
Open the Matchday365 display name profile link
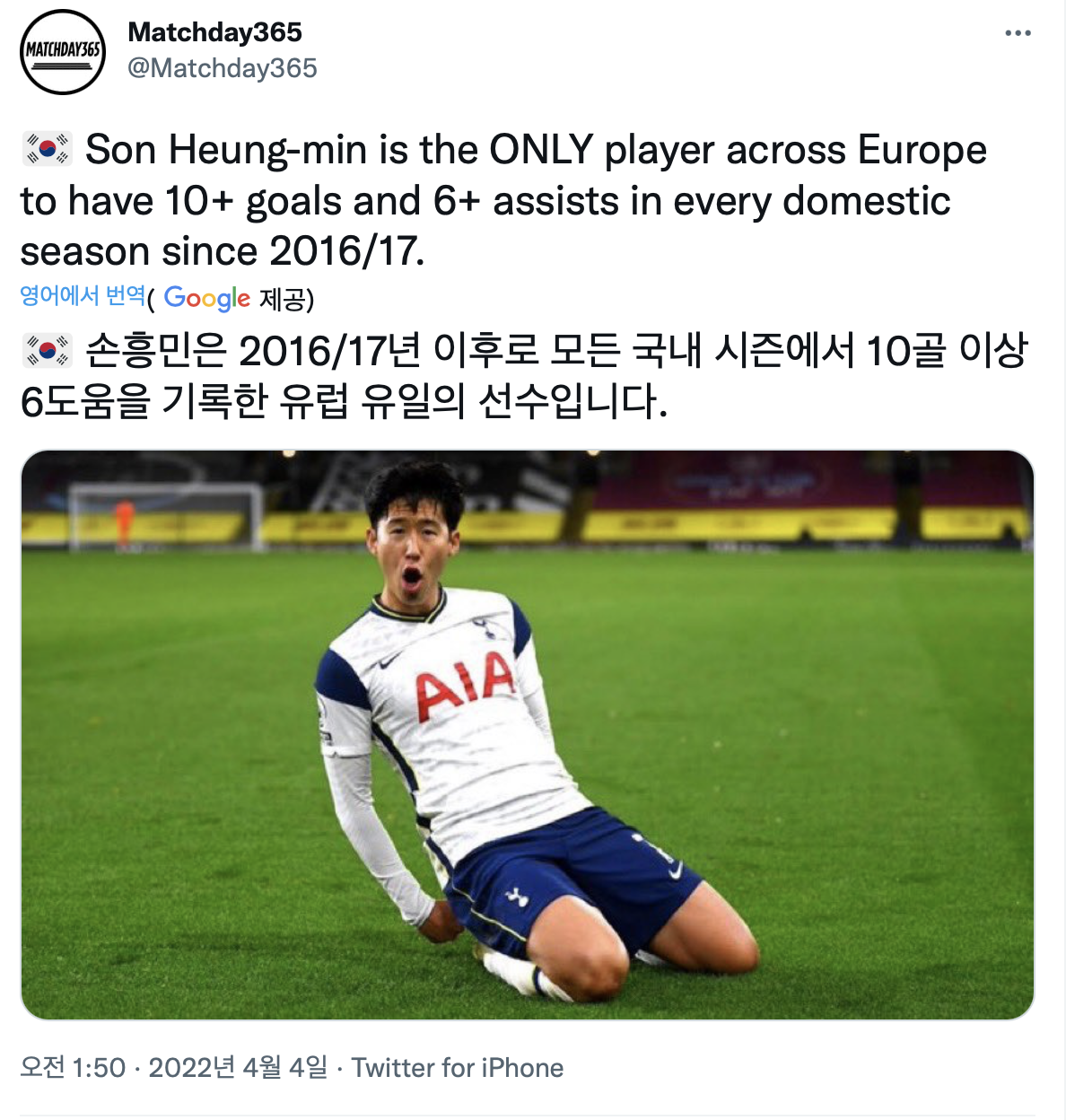[x=215, y=32]
